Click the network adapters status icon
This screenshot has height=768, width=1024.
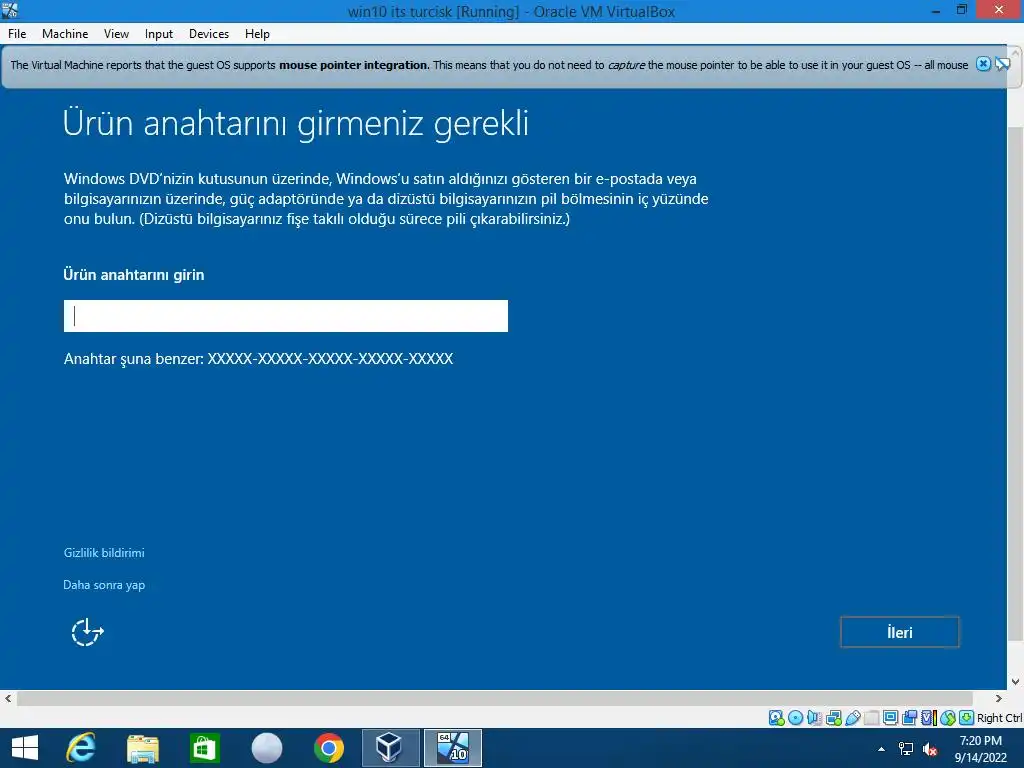[x=833, y=718]
